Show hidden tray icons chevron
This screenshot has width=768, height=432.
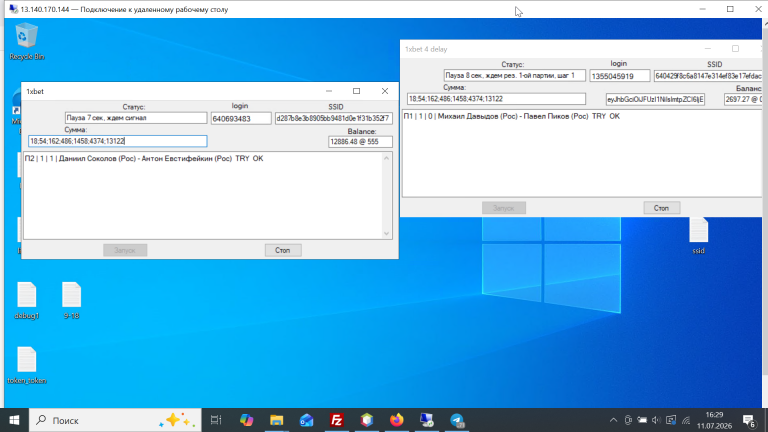613,420
